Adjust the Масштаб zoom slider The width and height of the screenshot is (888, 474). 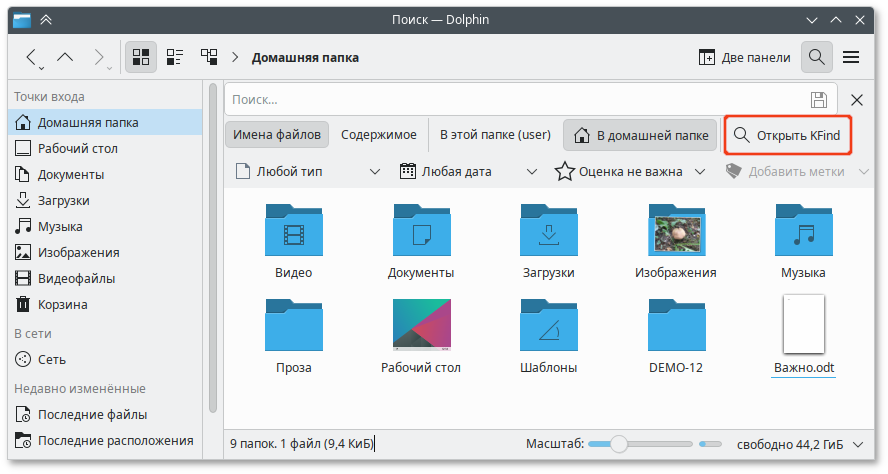click(619, 443)
